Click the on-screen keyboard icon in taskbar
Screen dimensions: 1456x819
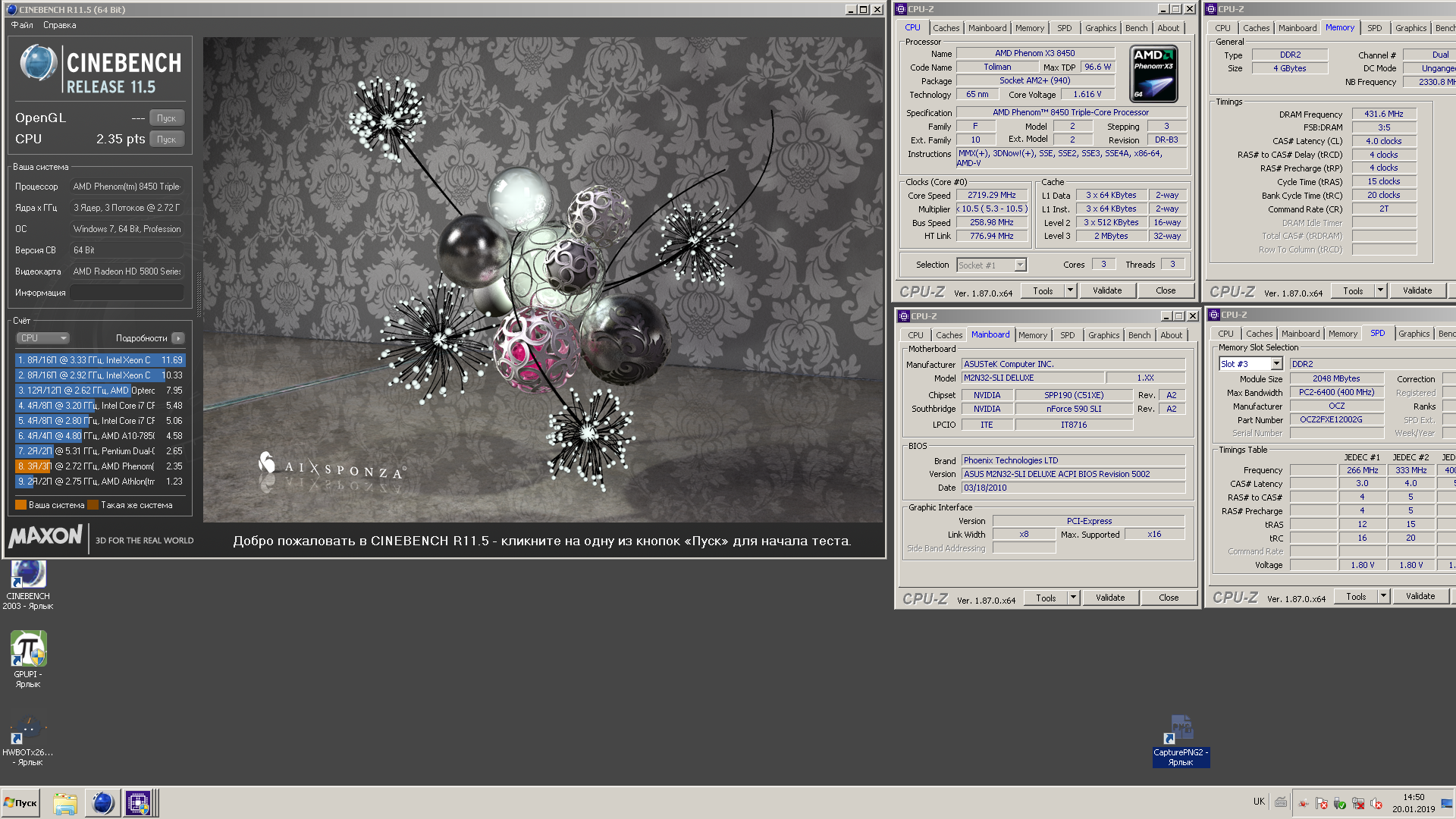pos(1281,802)
